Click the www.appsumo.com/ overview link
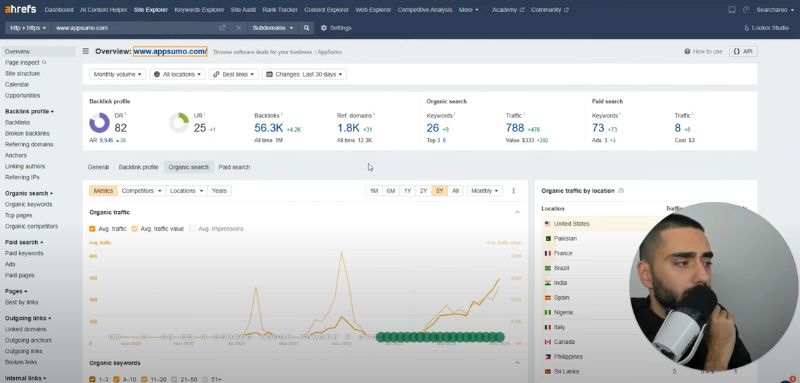The height and width of the screenshot is (383, 800). (170, 52)
